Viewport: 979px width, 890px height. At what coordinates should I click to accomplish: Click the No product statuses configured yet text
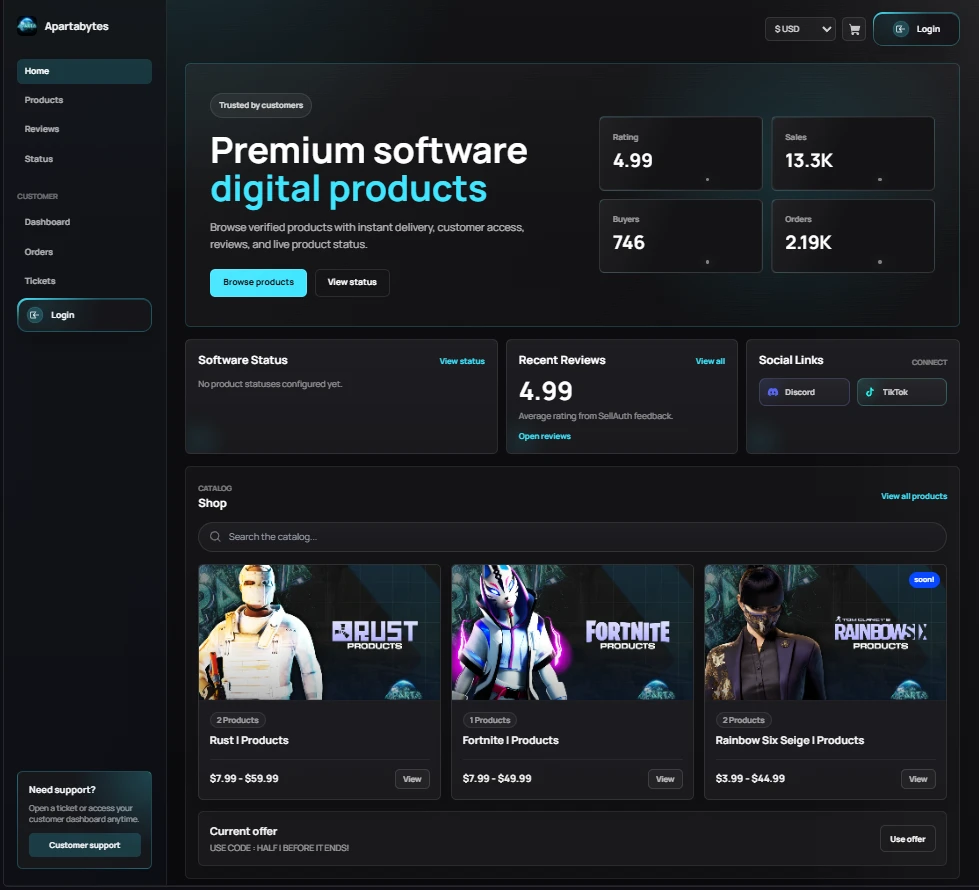270,384
